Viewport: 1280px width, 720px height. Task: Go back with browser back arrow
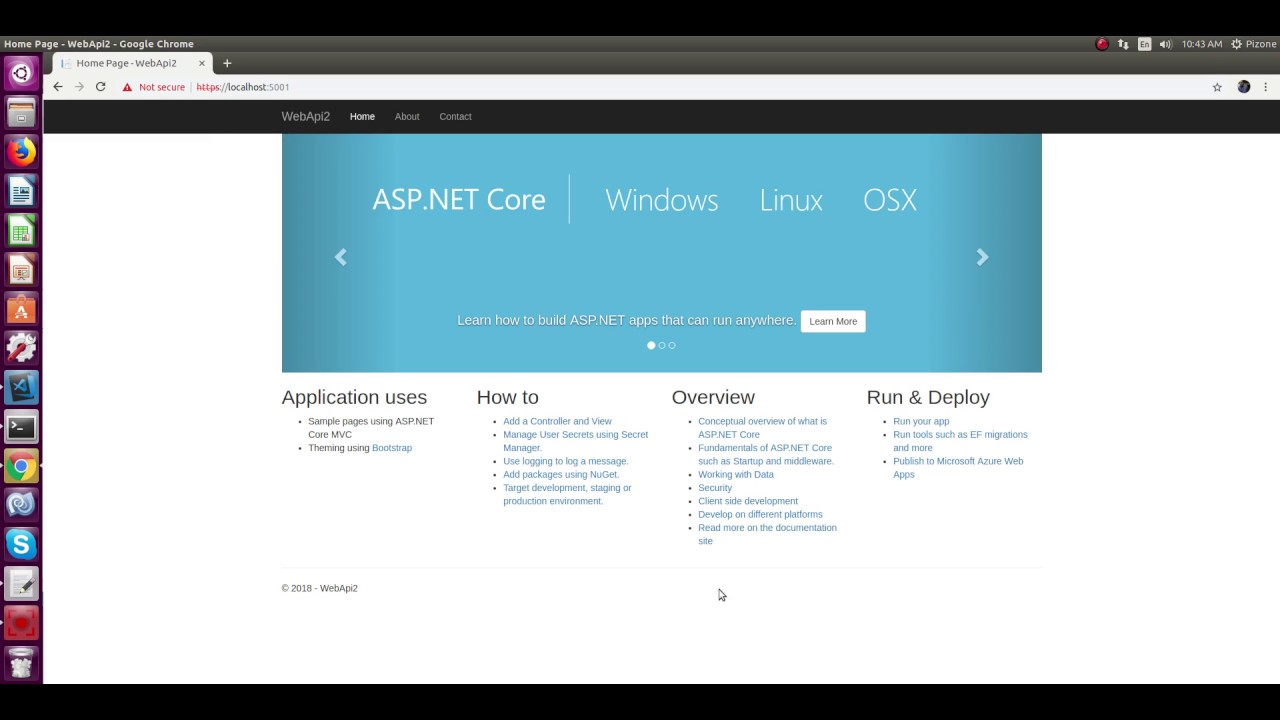[x=58, y=87]
